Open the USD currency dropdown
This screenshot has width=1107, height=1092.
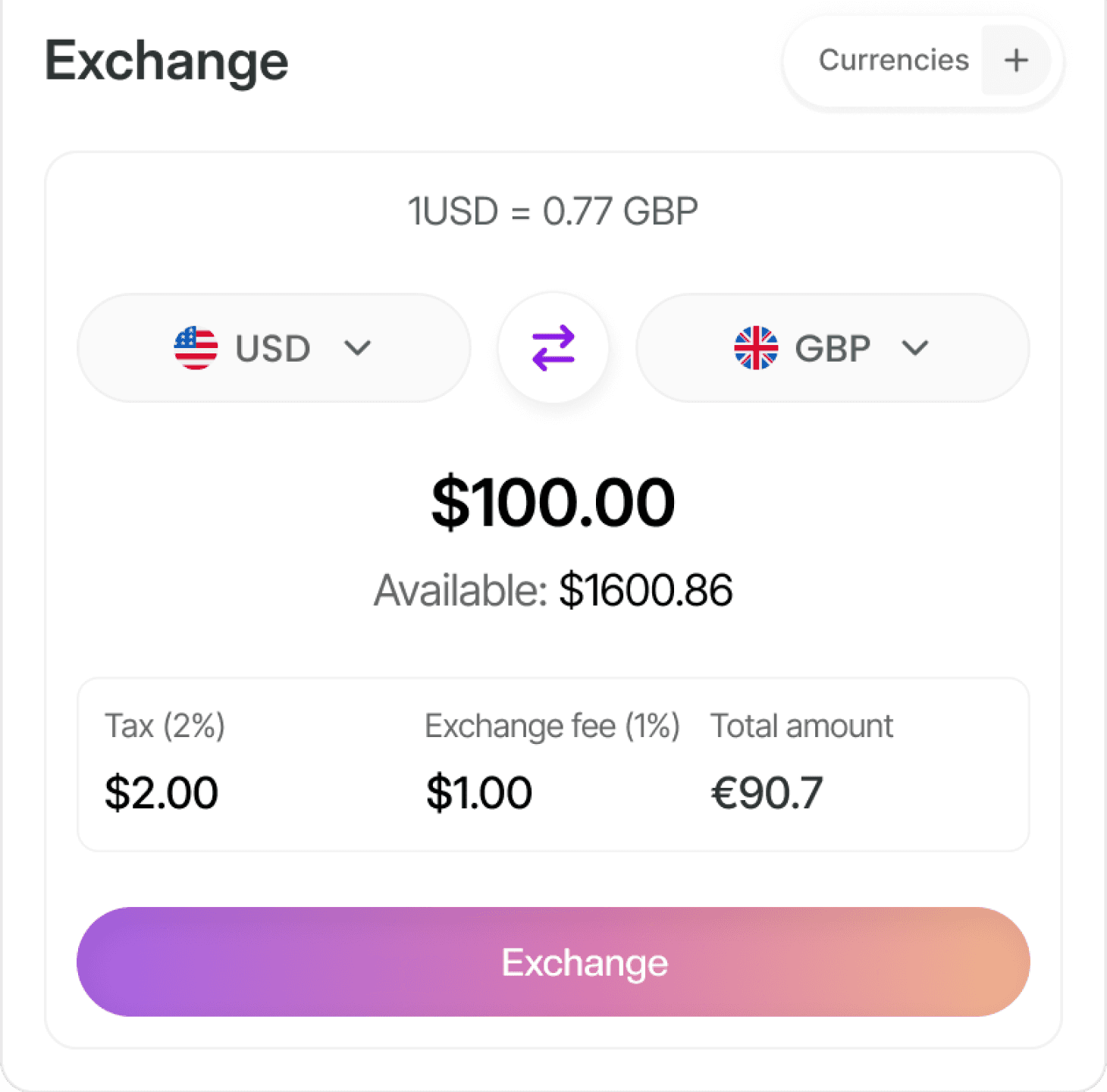(x=273, y=348)
